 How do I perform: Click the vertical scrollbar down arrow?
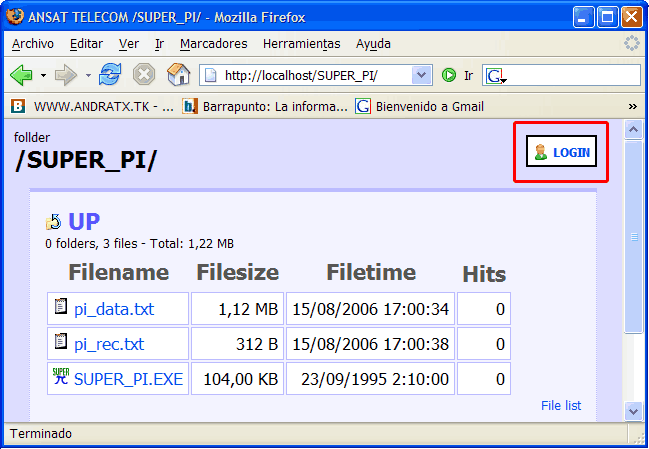(x=632, y=410)
